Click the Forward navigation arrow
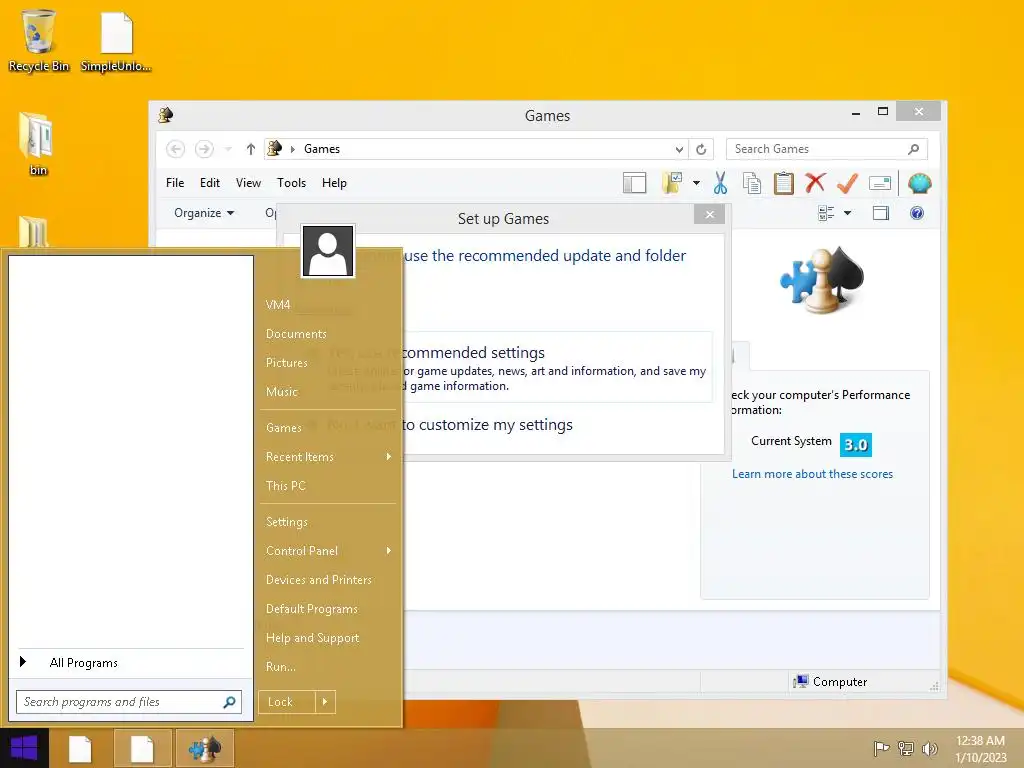Image resolution: width=1024 pixels, height=768 pixels. click(204, 150)
